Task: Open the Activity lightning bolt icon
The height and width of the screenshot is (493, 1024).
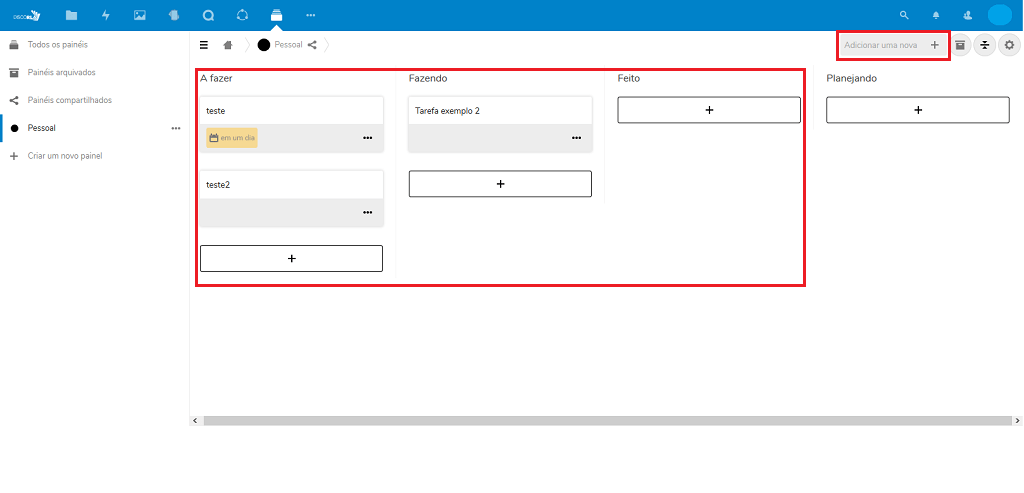Action: 106,15
